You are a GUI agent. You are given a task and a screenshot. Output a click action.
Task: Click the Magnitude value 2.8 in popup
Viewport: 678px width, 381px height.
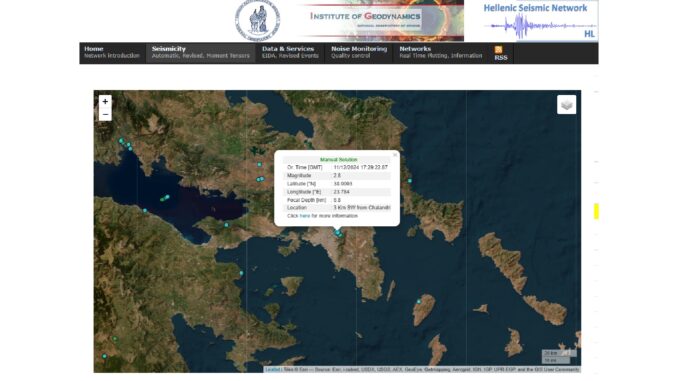pos(337,176)
